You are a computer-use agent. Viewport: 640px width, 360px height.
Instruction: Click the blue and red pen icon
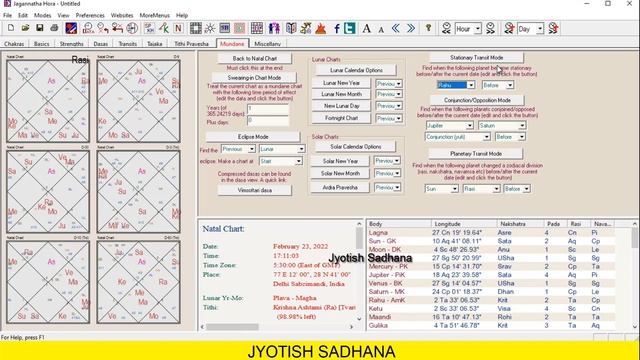pyautogui.click(x=71, y=28)
